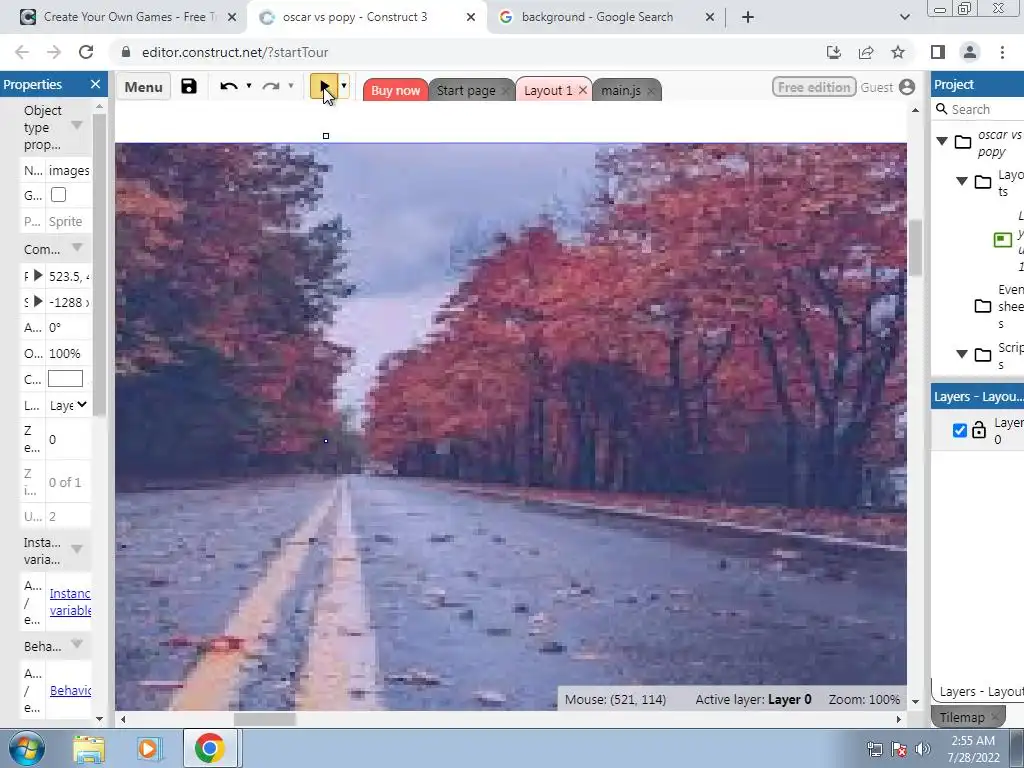The height and width of the screenshot is (768, 1024).
Task: Expand the Position property triangle
Action: click(x=38, y=276)
